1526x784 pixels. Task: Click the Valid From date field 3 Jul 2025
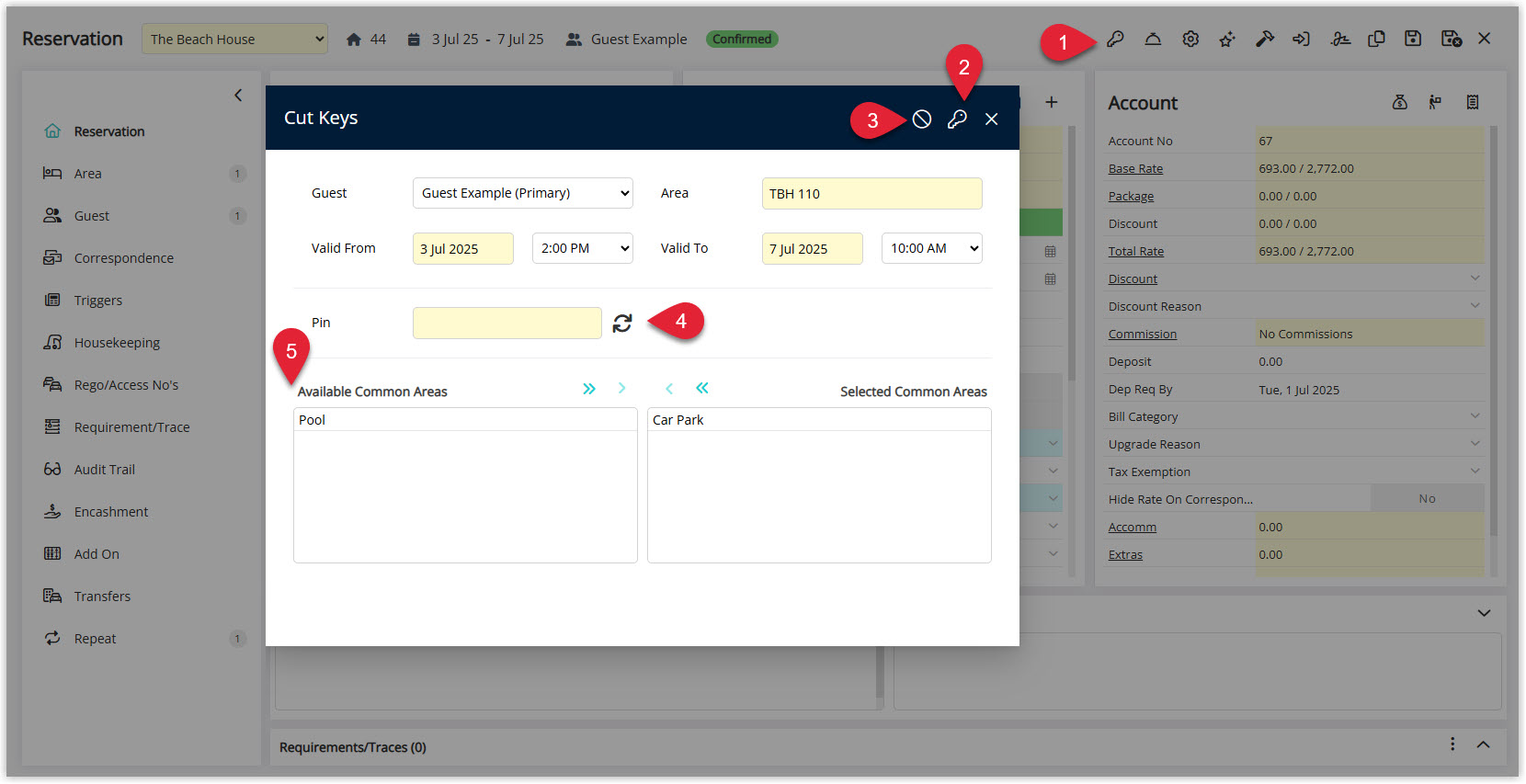point(462,248)
